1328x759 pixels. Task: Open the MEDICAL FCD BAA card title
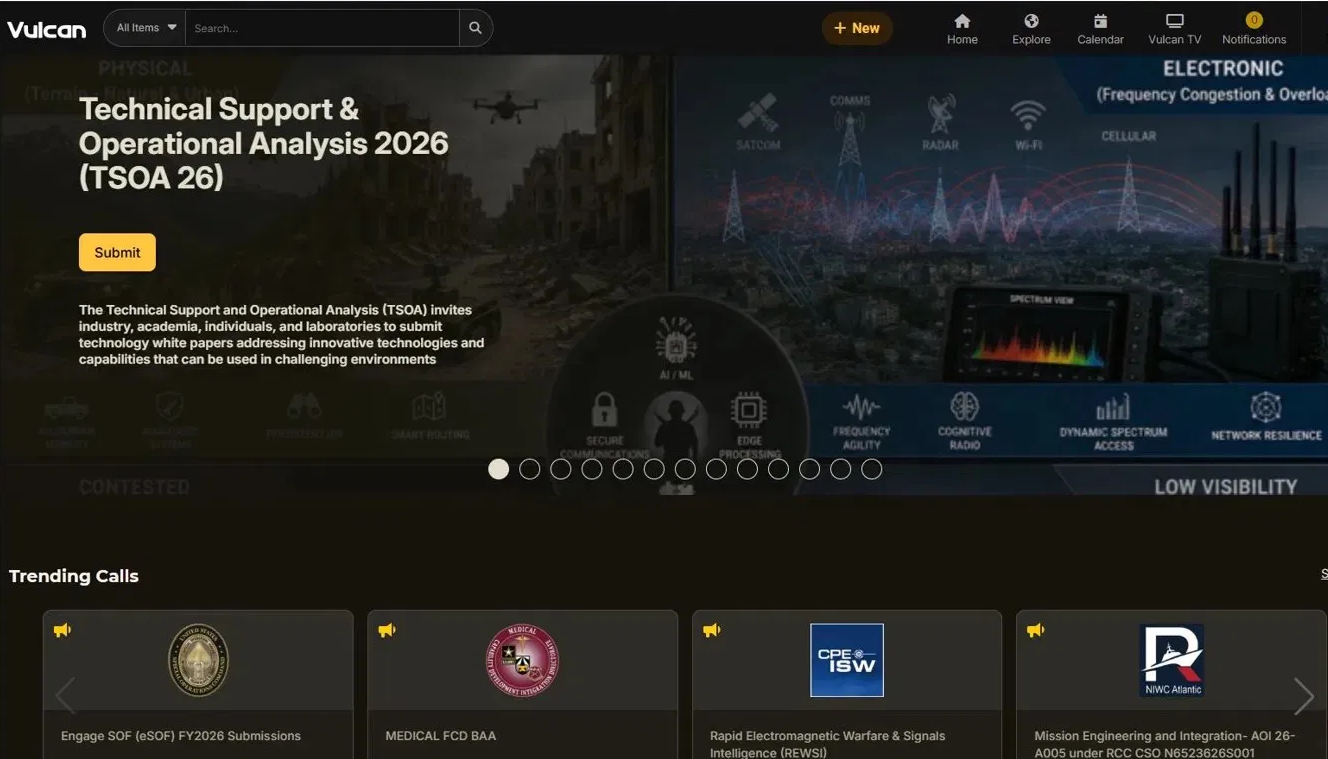point(441,736)
